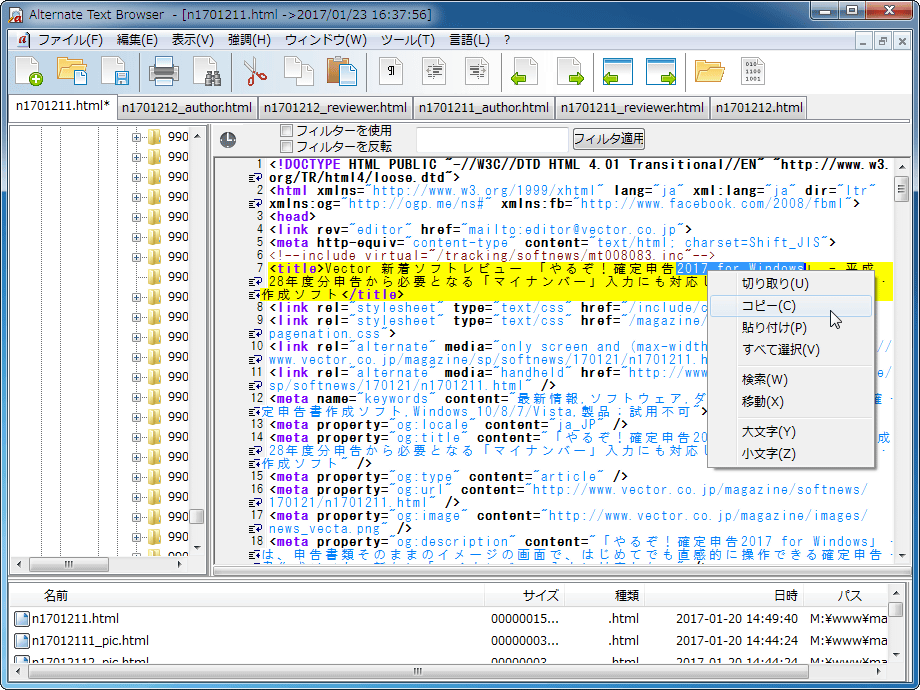
Task: Open the ツール(T) menu
Action: coord(408,40)
